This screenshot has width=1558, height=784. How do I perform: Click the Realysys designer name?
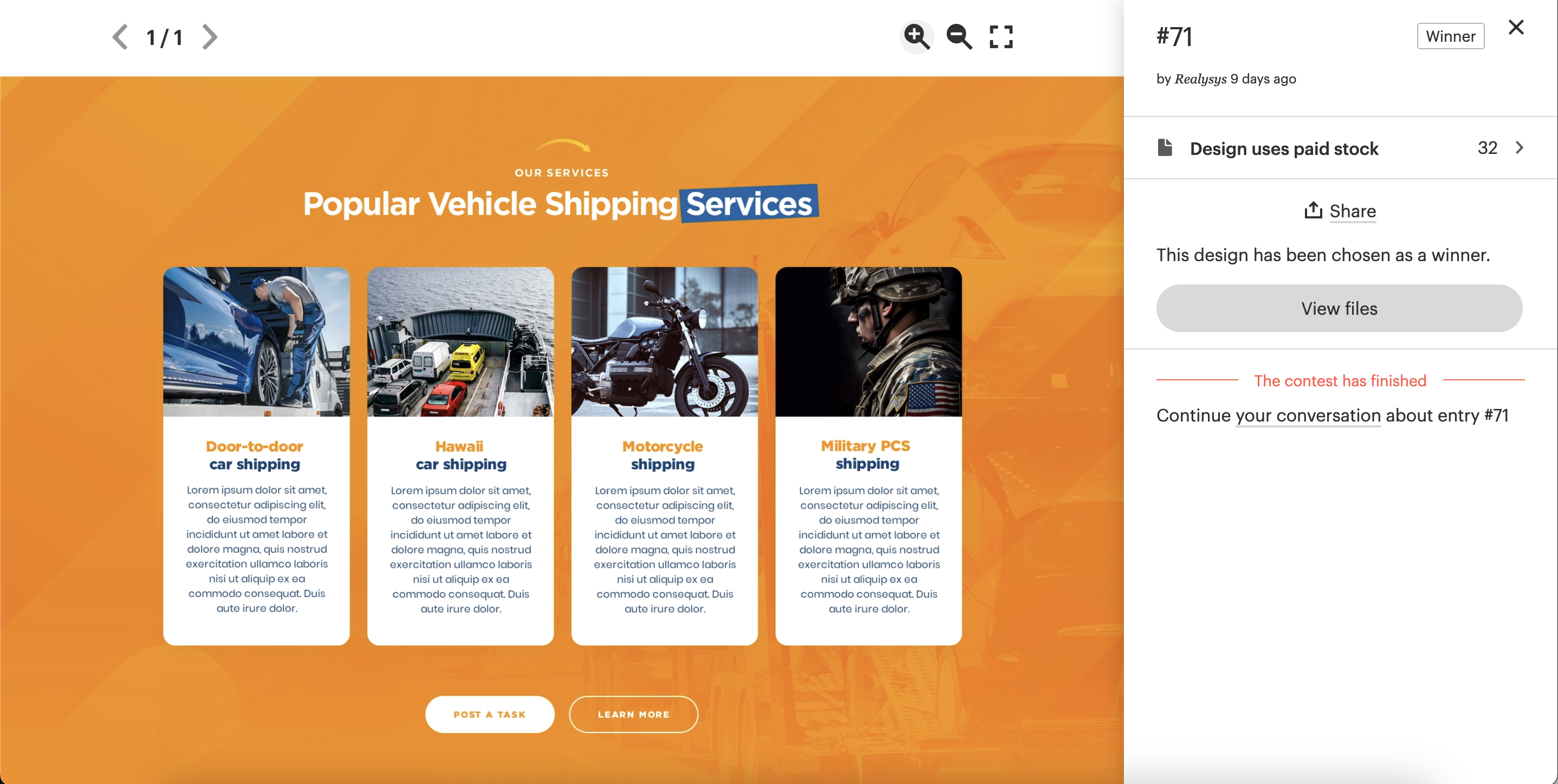point(1200,79)
